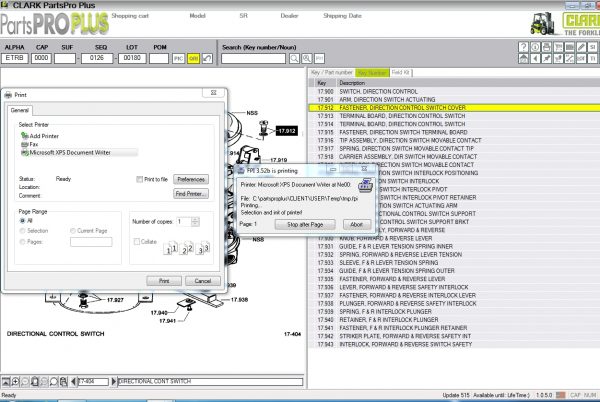Run search with magnifier icon
The height and width of the screenshot is (402, 600).
294,59
